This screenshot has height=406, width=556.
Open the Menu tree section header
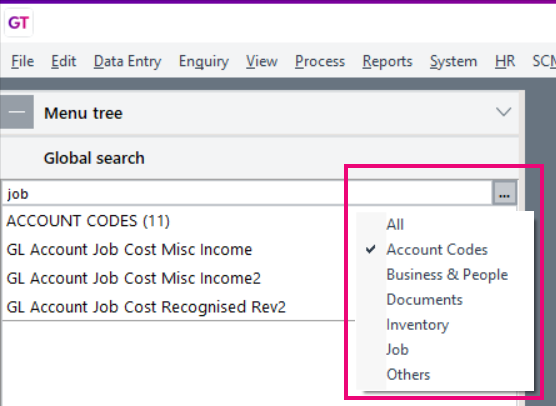[260, 113]
